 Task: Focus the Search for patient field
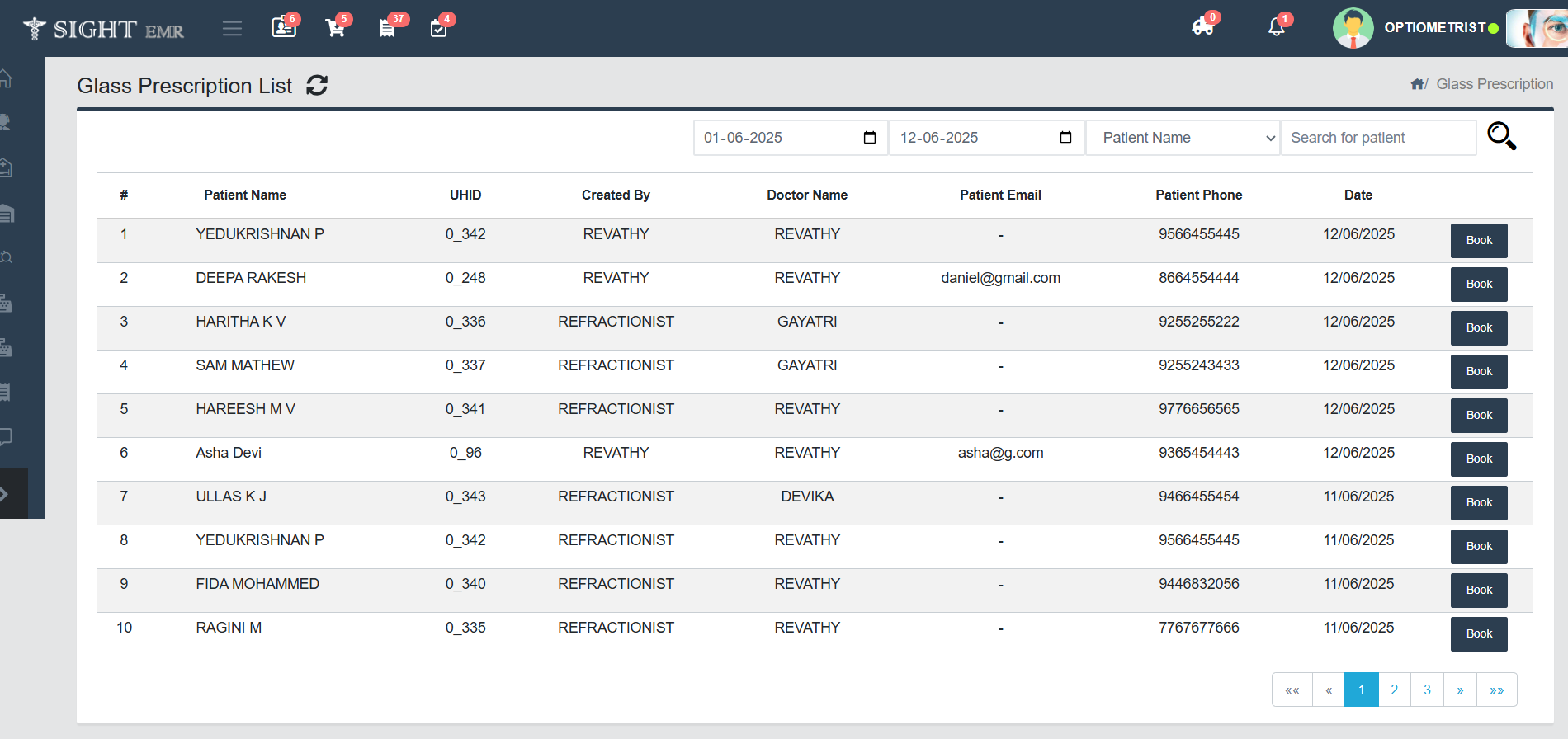[1377, 138]
